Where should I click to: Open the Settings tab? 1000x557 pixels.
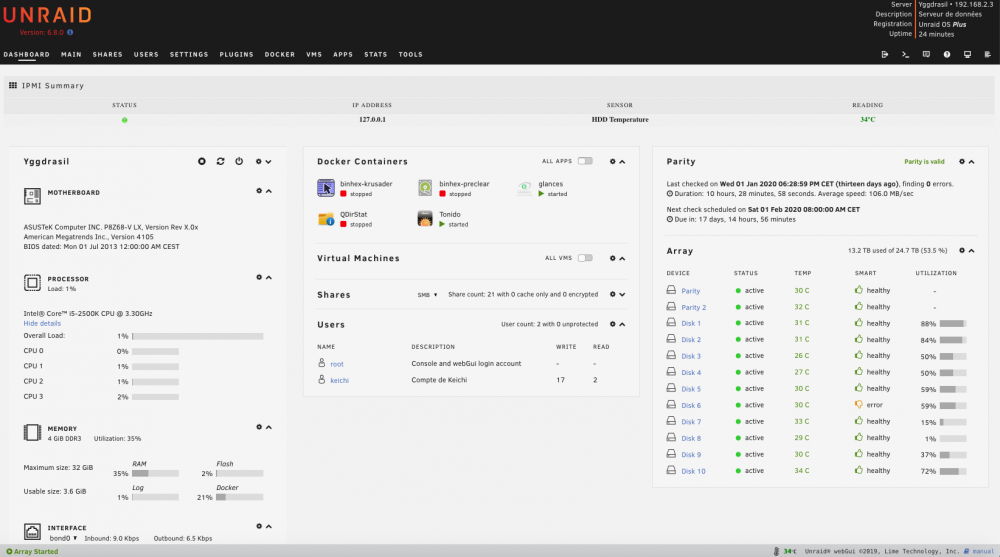(189, 54)
